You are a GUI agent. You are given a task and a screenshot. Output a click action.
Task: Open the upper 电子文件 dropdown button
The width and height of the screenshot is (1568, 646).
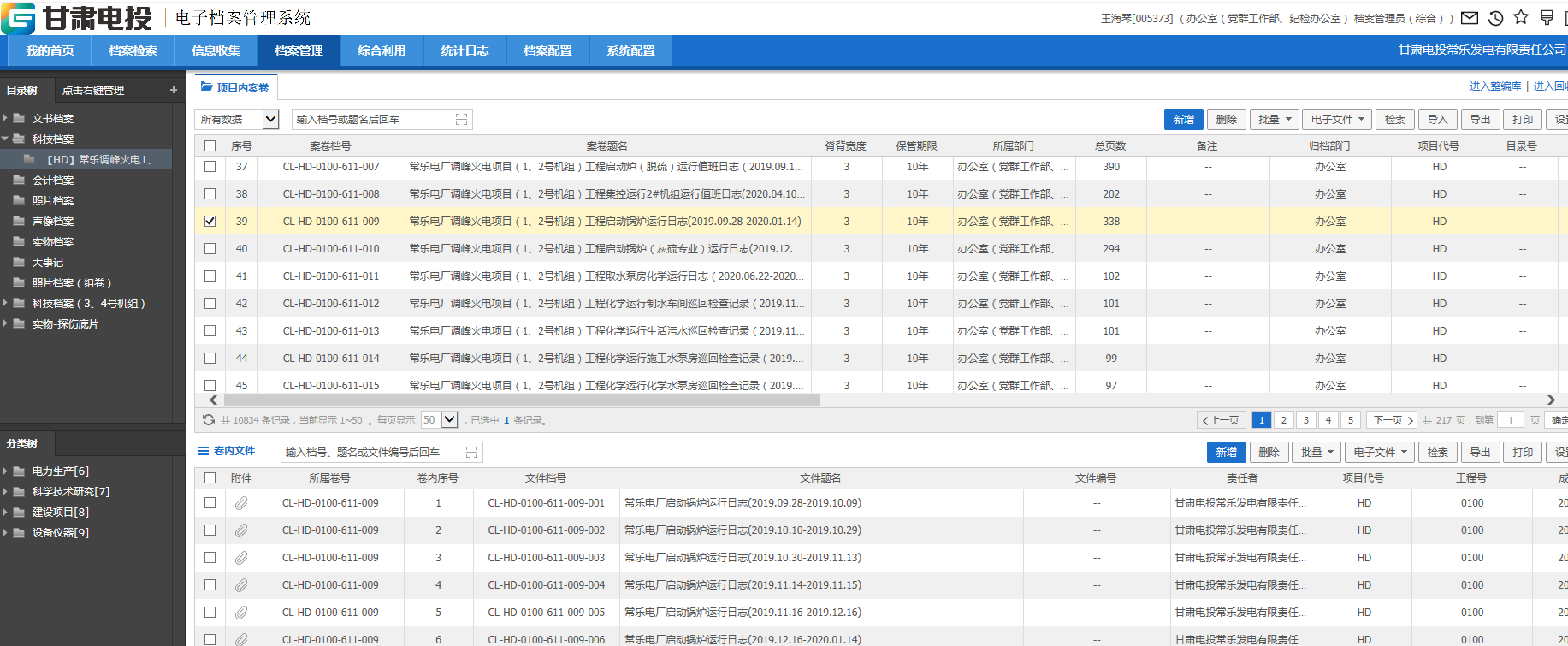point(1337,120)
